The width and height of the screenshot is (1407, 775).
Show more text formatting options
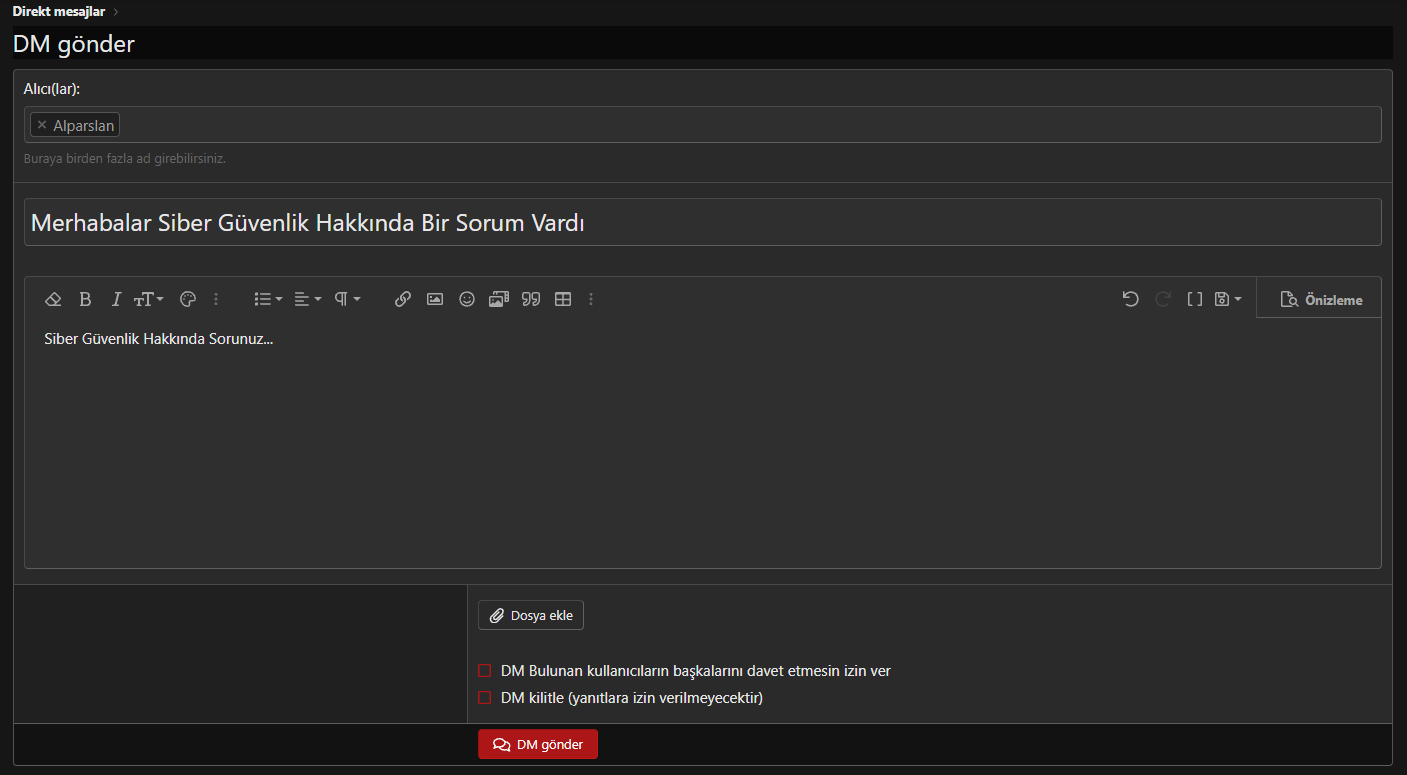(x=216, y=299)
